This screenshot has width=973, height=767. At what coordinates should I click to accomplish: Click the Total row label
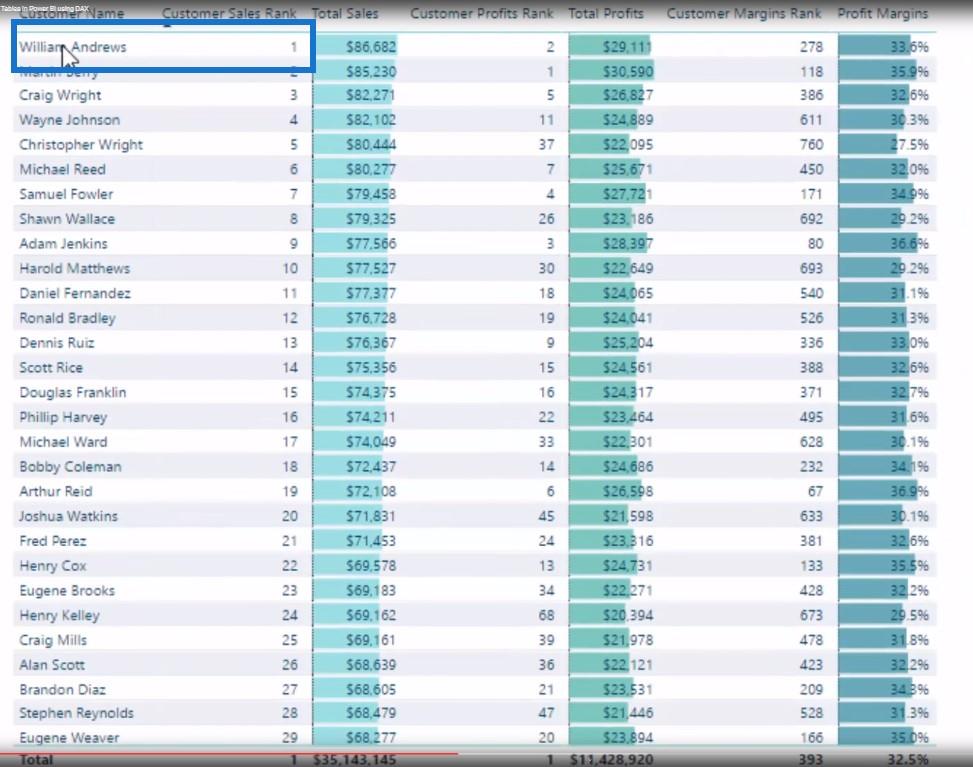36,760
